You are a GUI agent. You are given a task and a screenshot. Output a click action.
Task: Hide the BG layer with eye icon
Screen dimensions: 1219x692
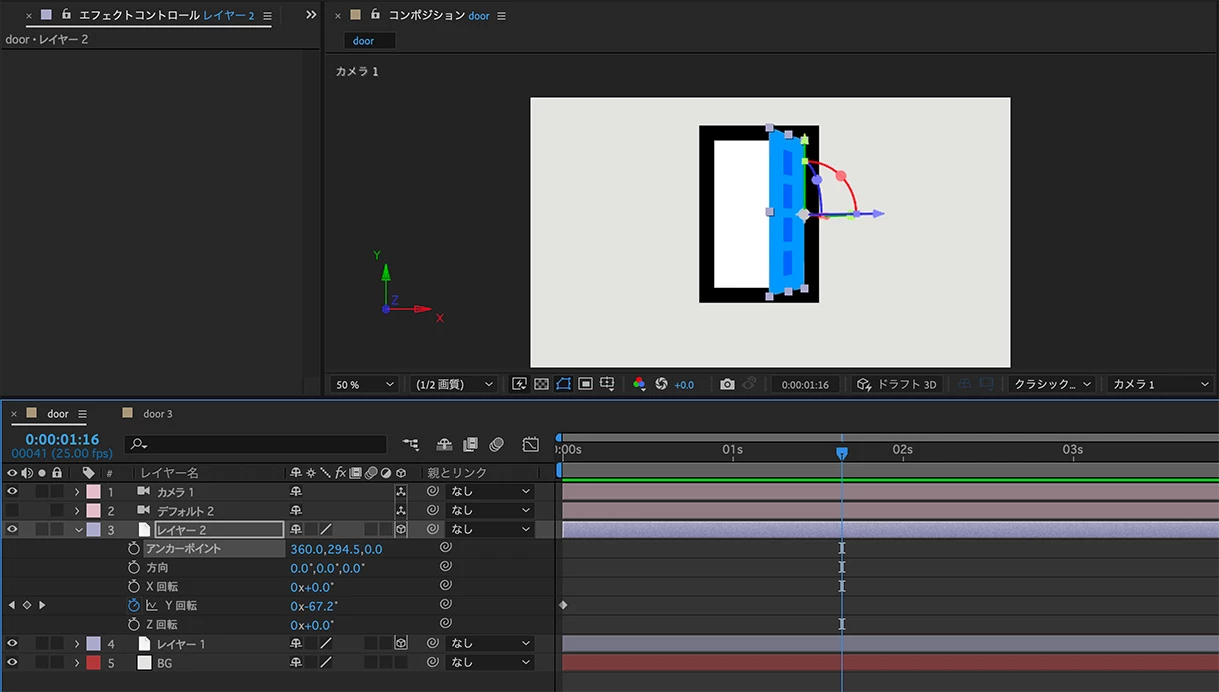(x=12, y=663)
